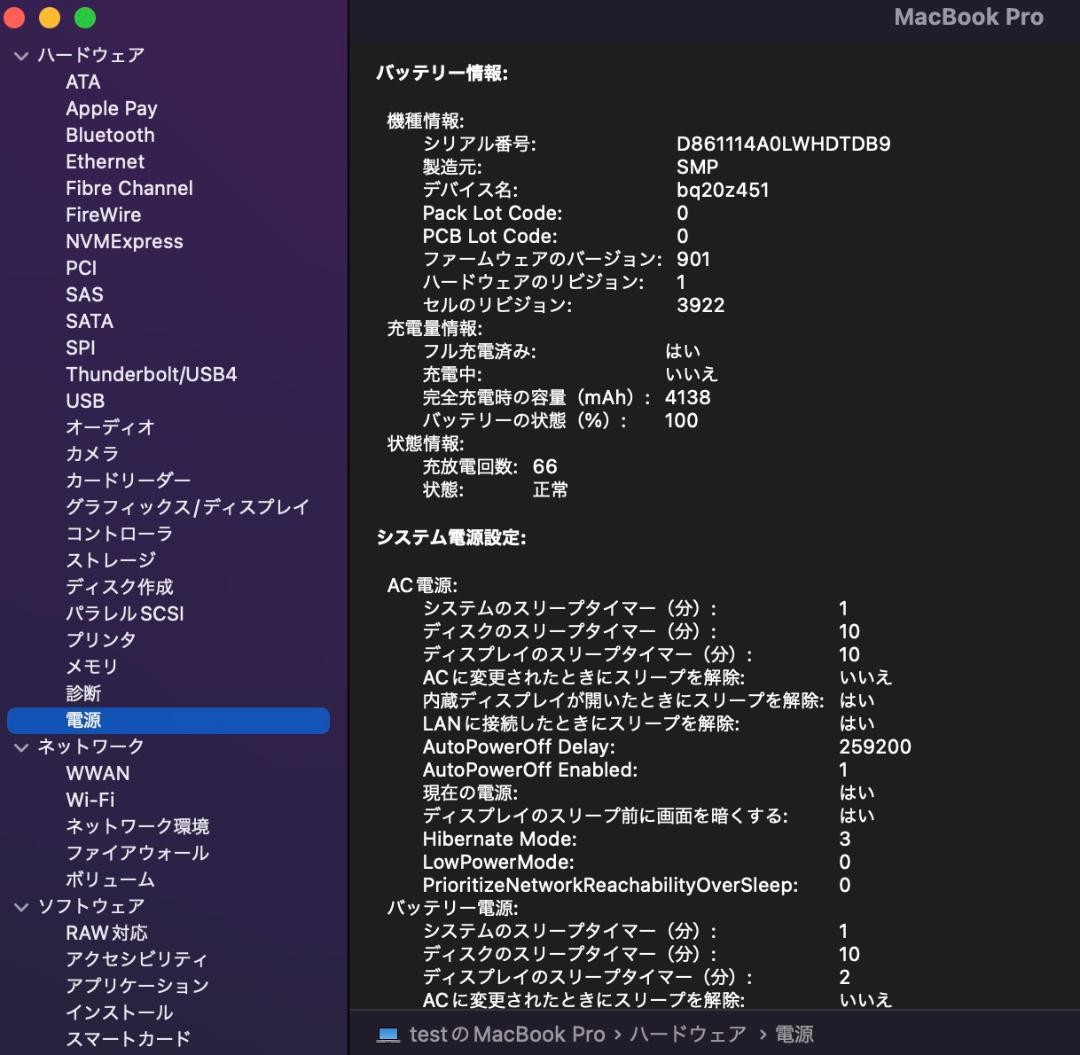The image size is (1080, 1055).
Task: Collapse the ソフトウェア section
Action: click(21, 906)
